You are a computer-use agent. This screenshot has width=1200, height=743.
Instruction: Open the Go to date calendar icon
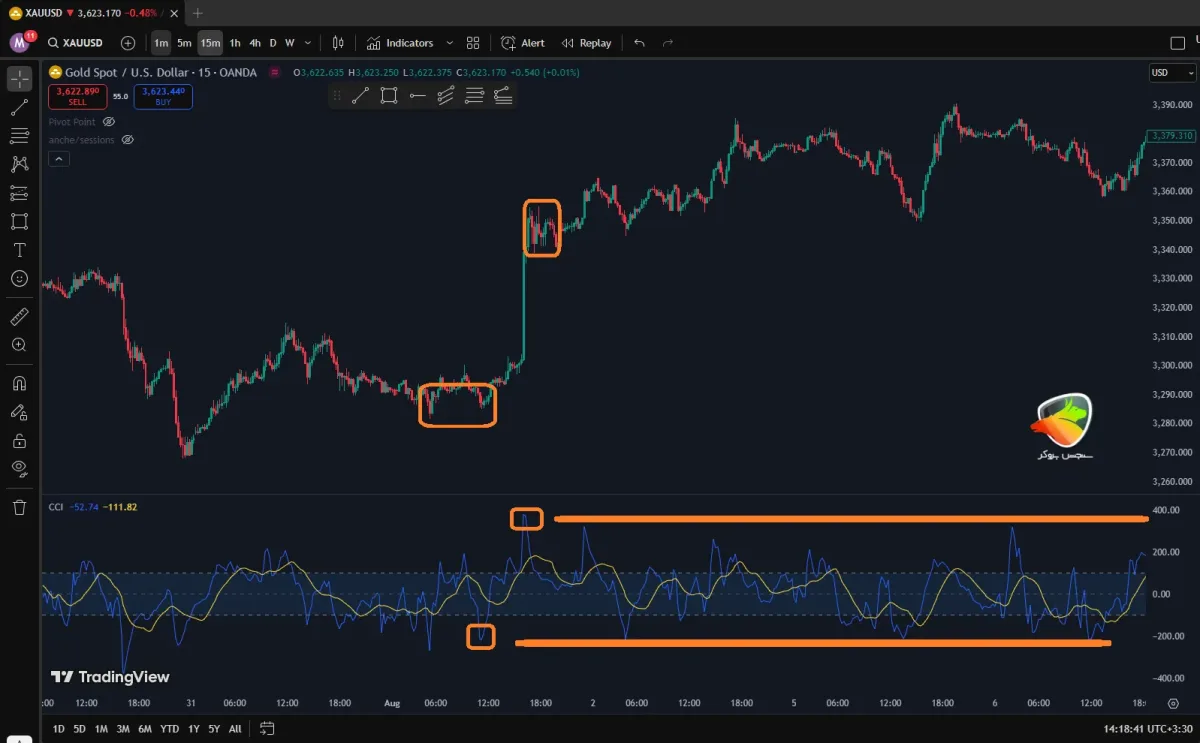point(267,729)
